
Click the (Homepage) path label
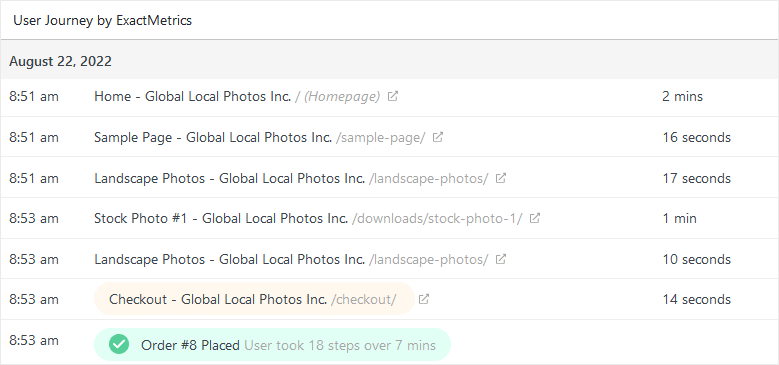pyautogui.click(x=342, y=96)
